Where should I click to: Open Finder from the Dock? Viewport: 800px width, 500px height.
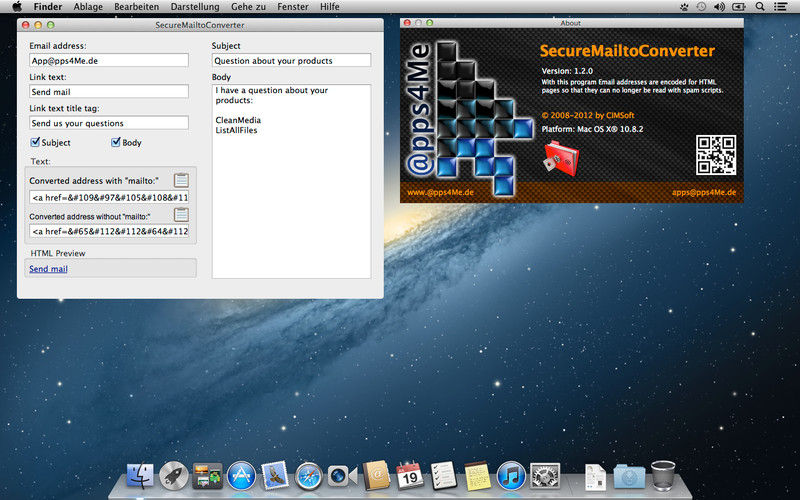pyautogui.click(x=140, y=476)
